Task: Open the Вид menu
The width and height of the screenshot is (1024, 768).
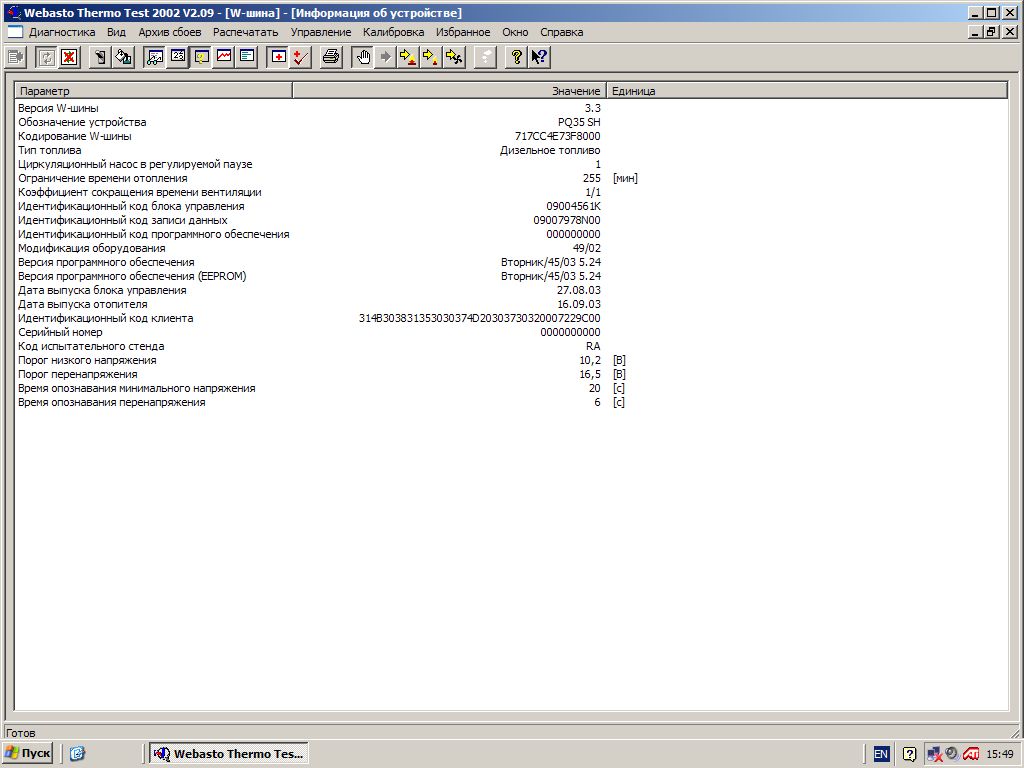Action: click(x=116, y=32)
